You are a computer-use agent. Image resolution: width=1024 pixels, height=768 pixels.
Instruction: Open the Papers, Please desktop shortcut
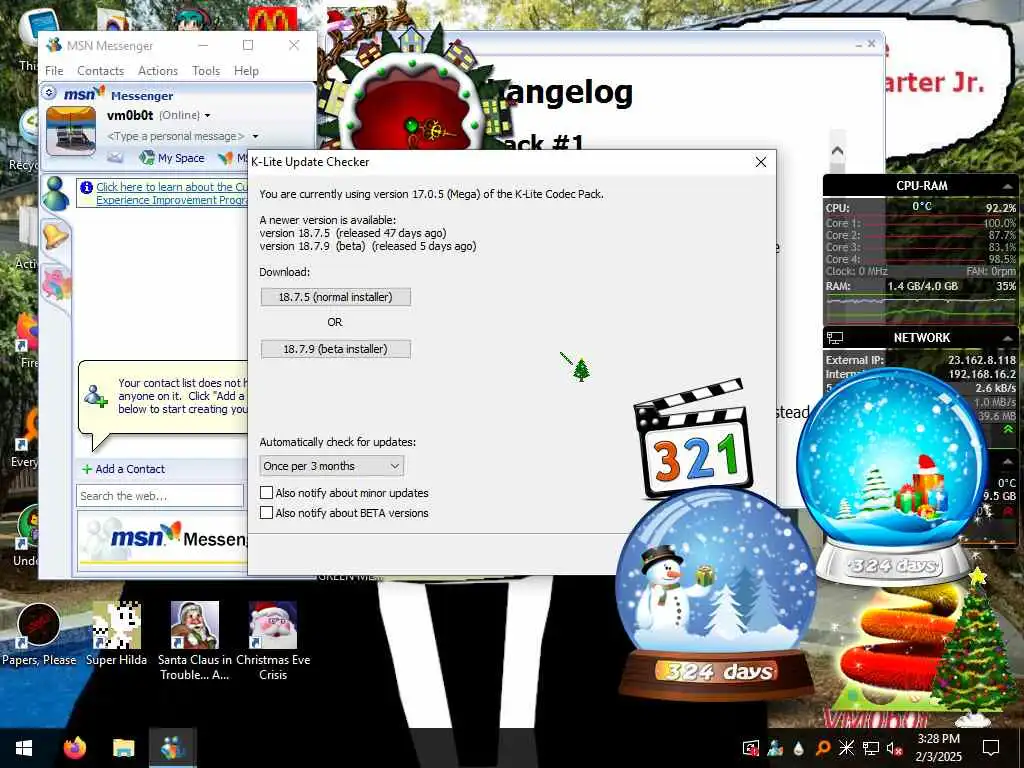tap(39, 635)
